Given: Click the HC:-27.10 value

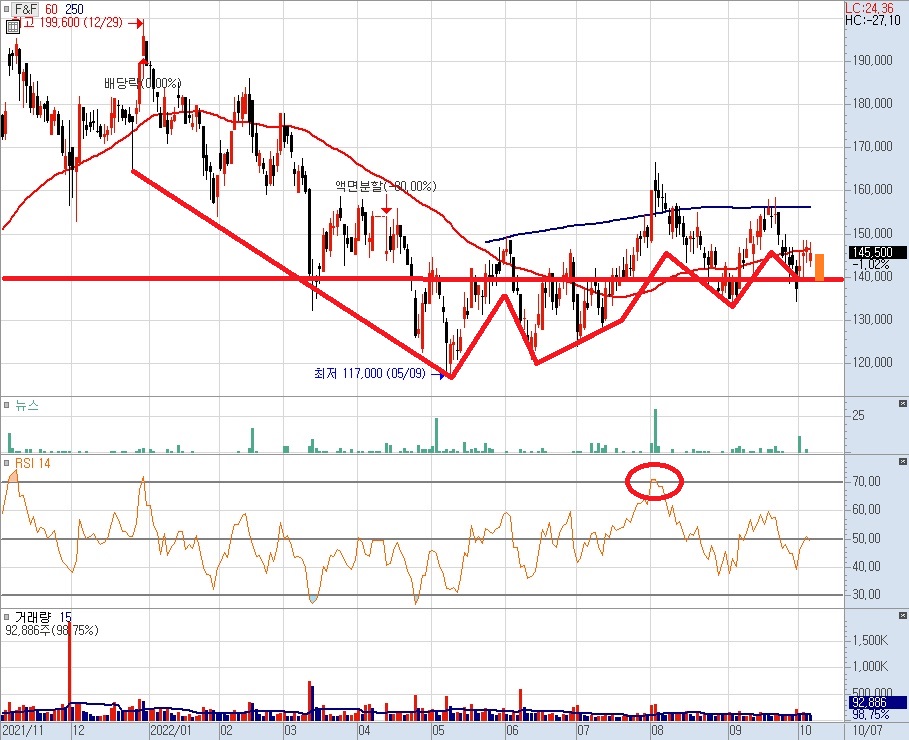Looking at the screenshot, I should coord(873,20).
